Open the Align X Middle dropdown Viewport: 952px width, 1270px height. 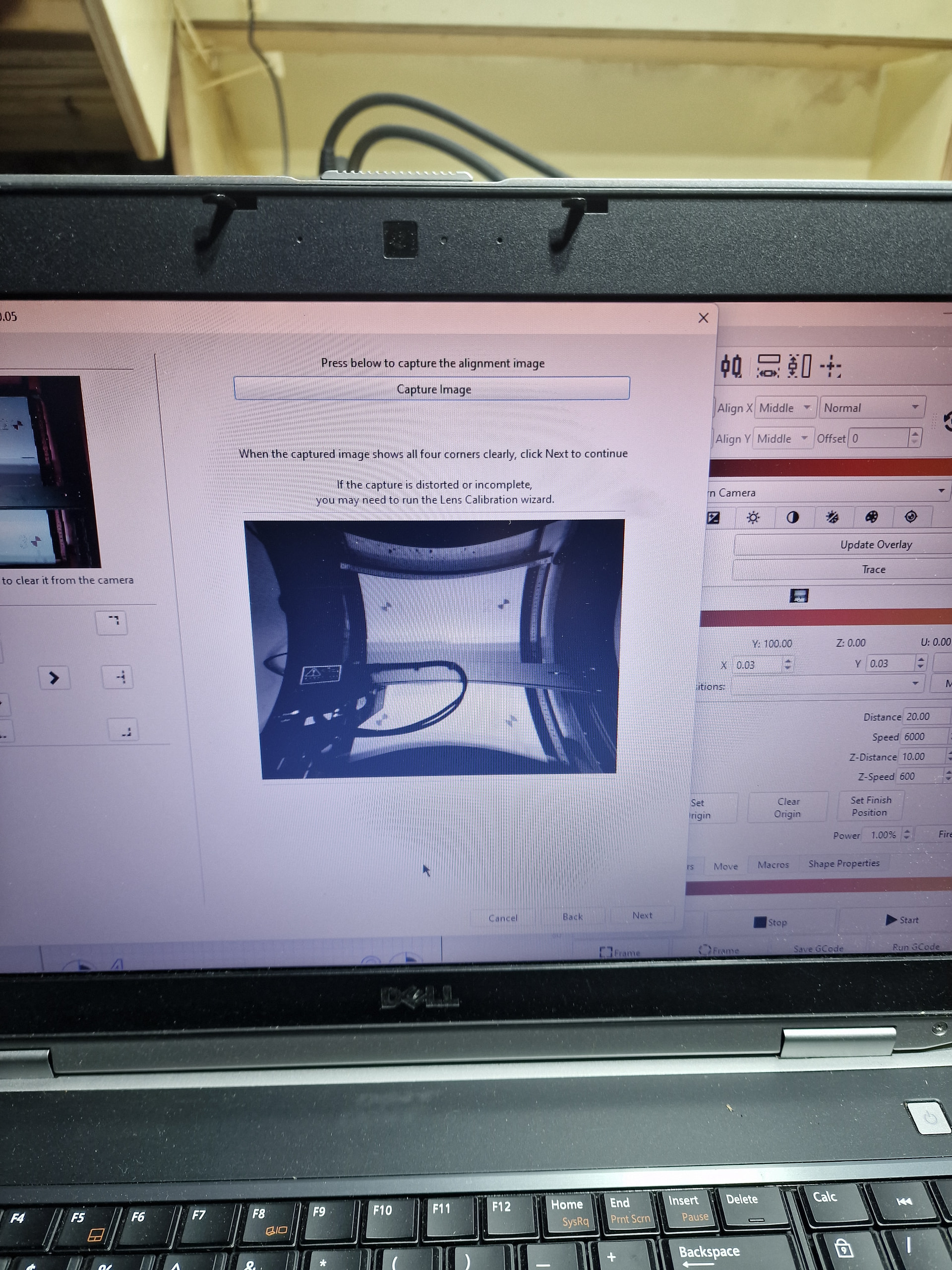click(x=786, y=408)
